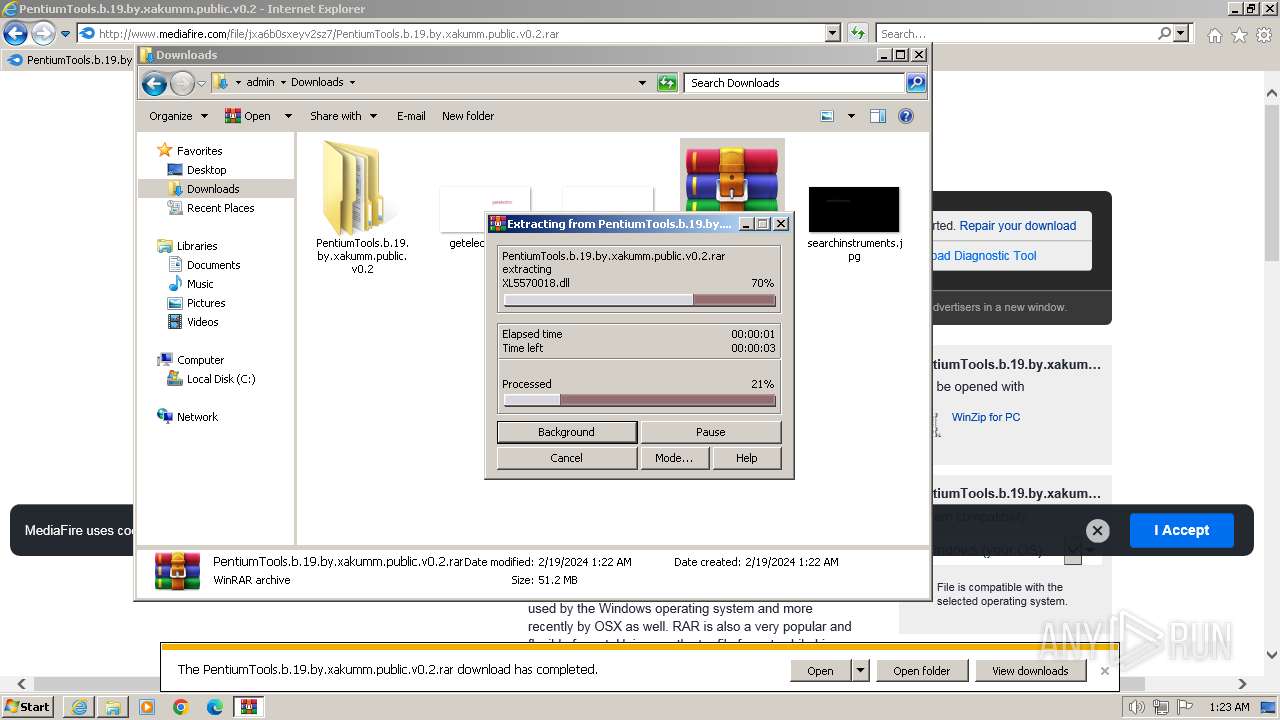Viewport: 1280px width, 720px height.
Task: Select the WinRAR archive file icon
Action: 732,176
